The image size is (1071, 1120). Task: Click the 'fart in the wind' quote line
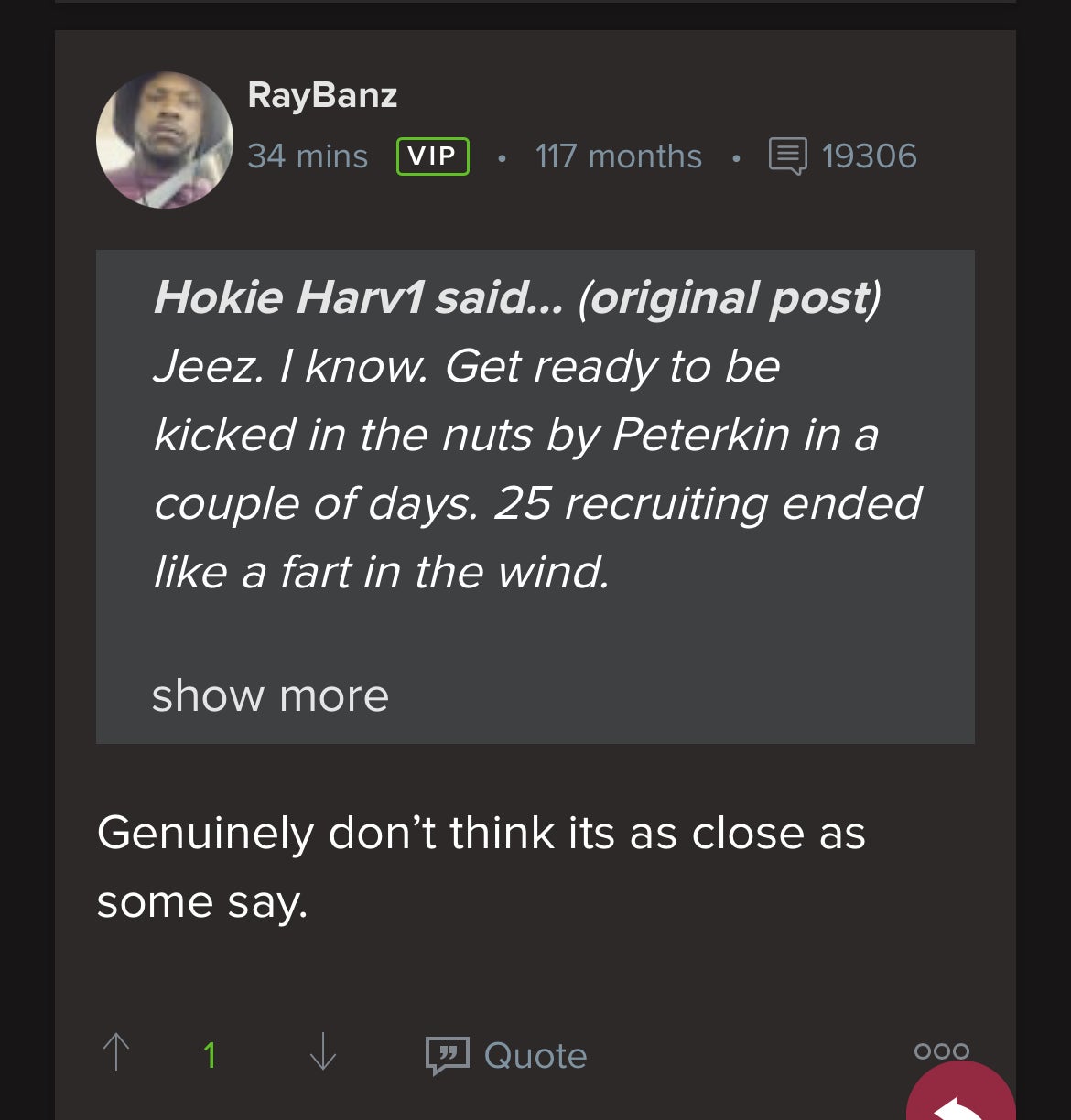click(x=381, y=573)
